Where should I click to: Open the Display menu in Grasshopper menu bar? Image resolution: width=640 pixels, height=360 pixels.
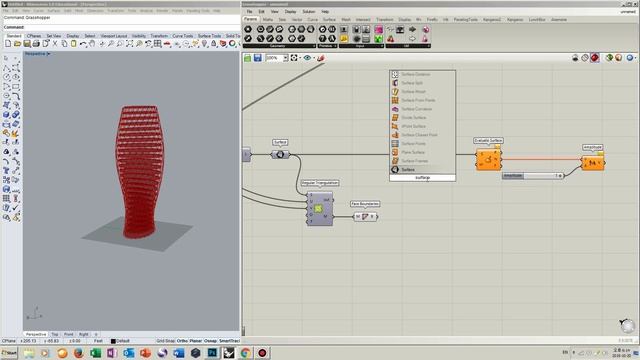(x=290, y=11)
